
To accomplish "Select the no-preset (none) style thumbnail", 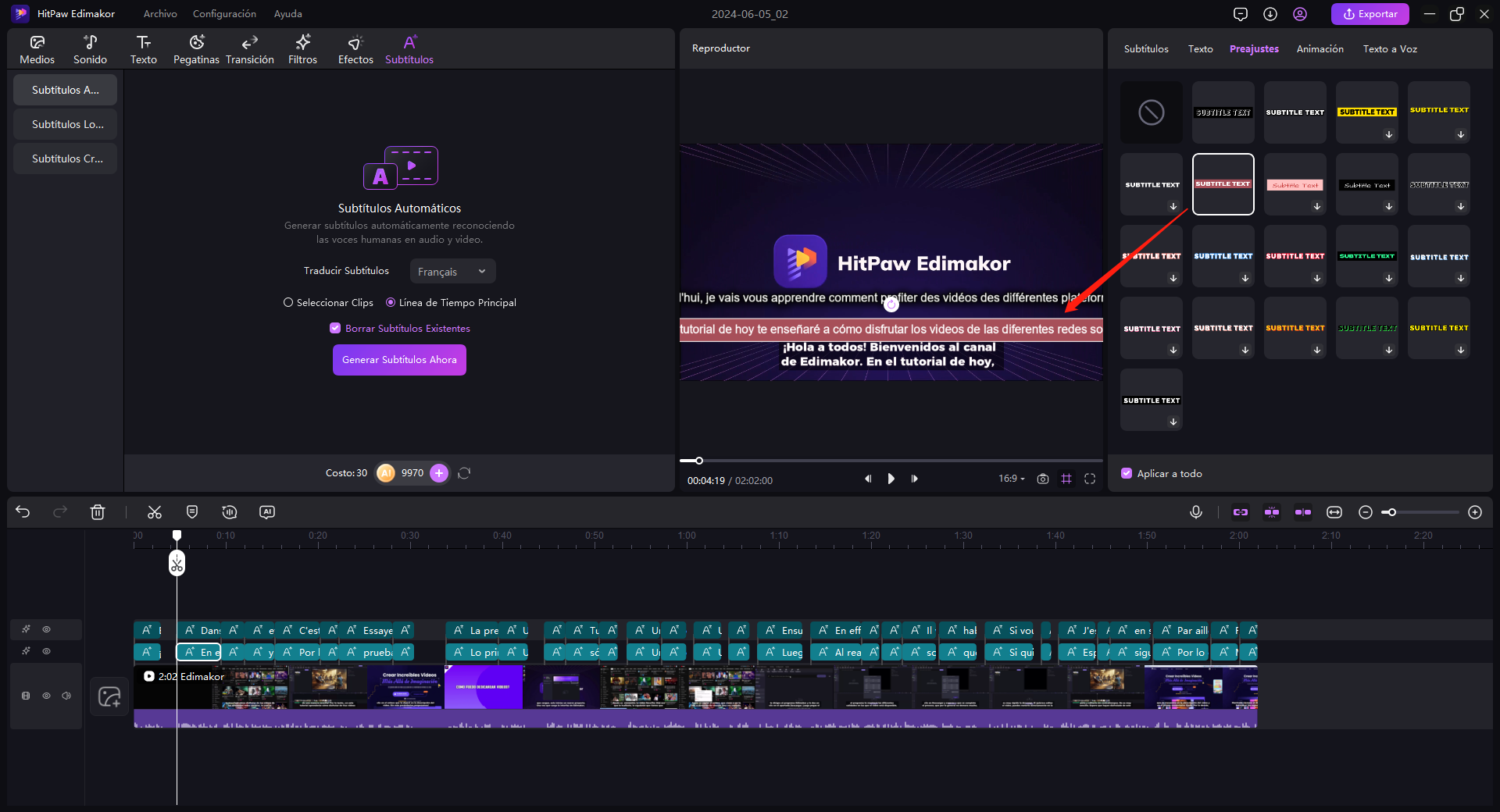I will [1152, 112].
